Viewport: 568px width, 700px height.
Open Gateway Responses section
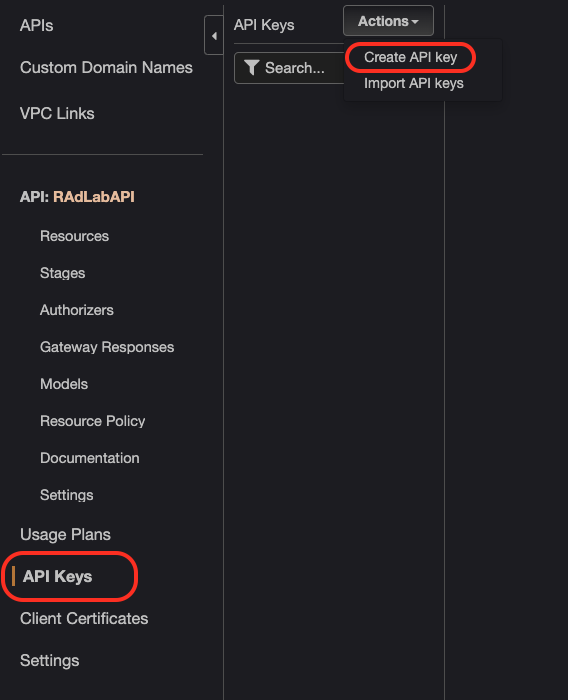[107, 347]
